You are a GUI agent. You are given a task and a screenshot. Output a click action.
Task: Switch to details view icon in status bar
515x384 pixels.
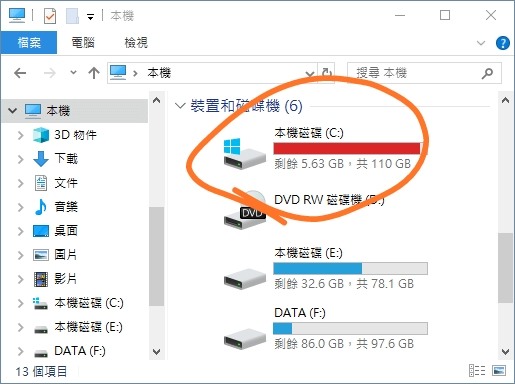coord(477,370)
